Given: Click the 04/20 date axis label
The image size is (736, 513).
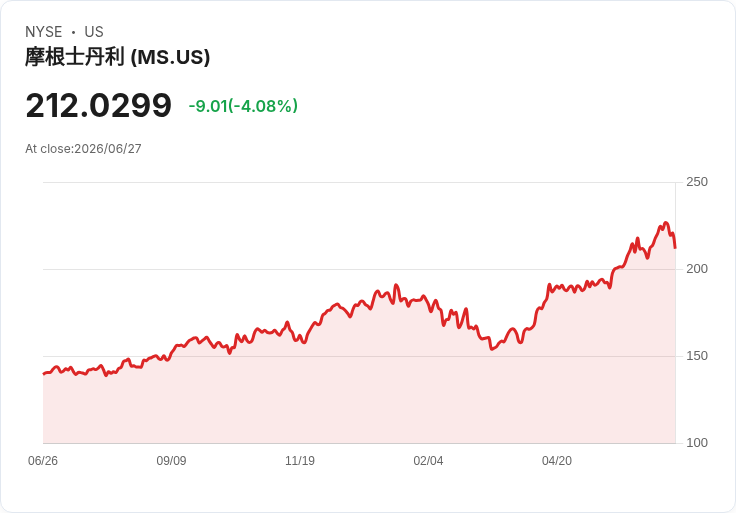Looking at the screenshot, I should click(x=557, y=461).
